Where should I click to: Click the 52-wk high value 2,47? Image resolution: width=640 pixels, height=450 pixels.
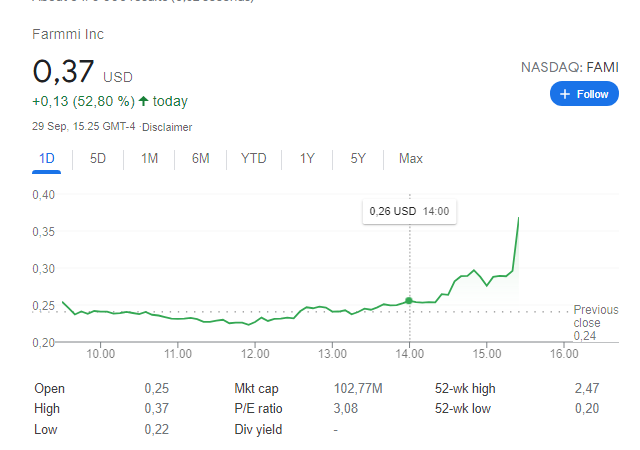click(x=585, y=388)
